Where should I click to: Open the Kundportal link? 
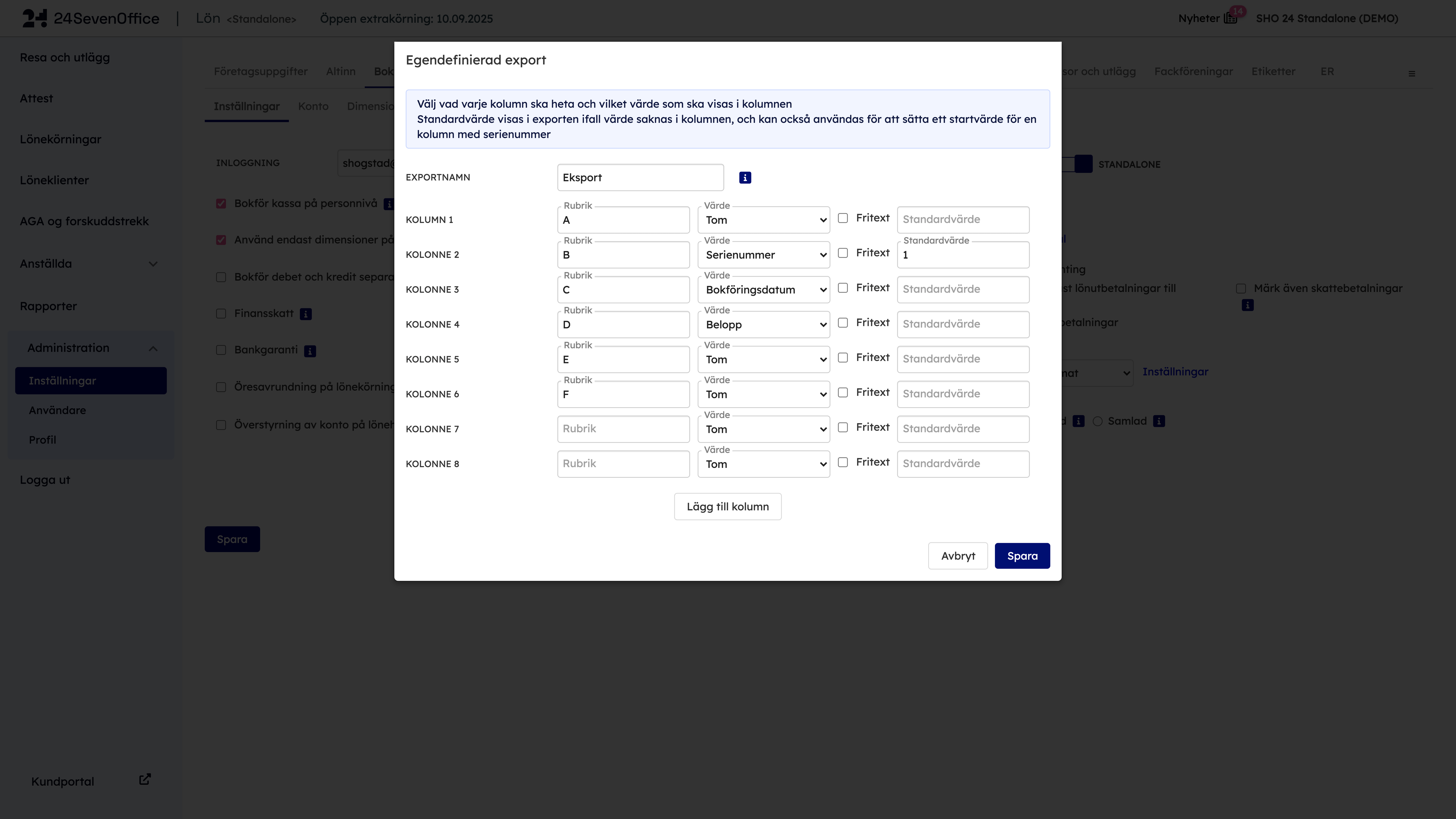63,782
